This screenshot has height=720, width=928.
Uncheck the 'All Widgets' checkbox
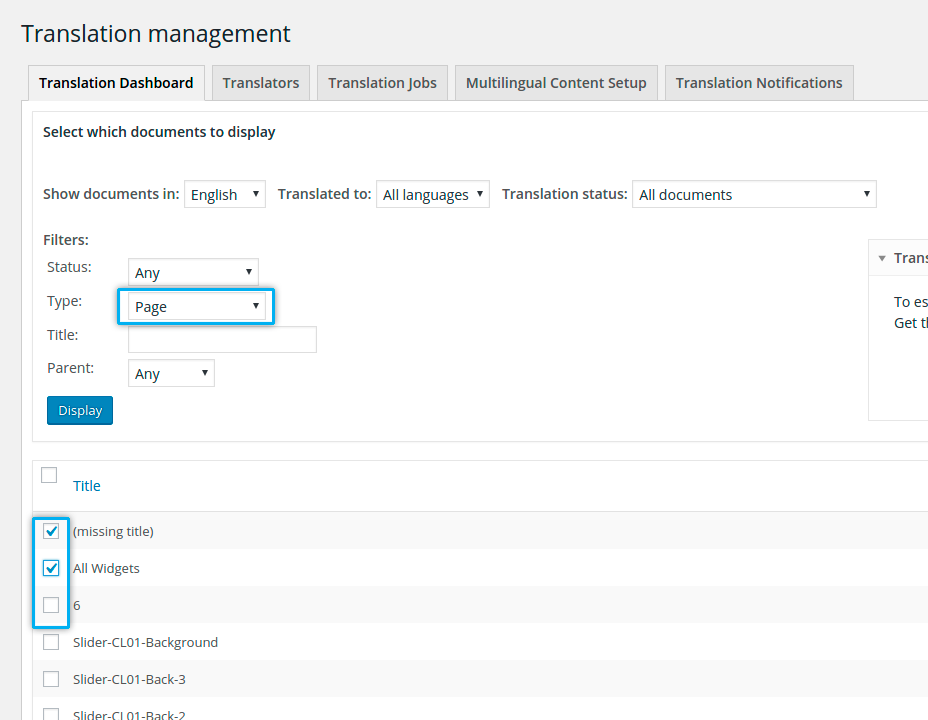pos(51,568)
